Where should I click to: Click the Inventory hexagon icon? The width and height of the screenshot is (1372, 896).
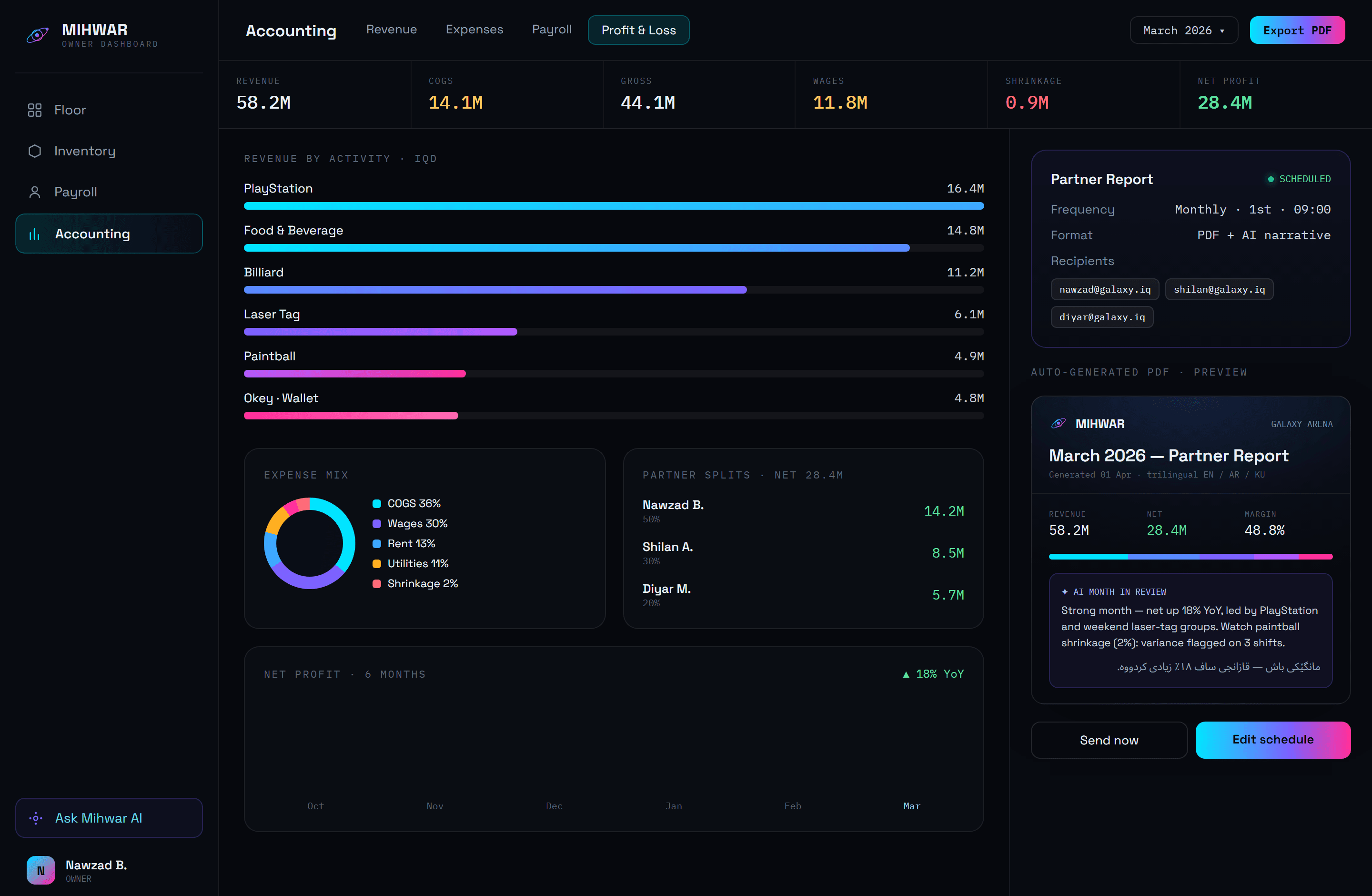35,151
